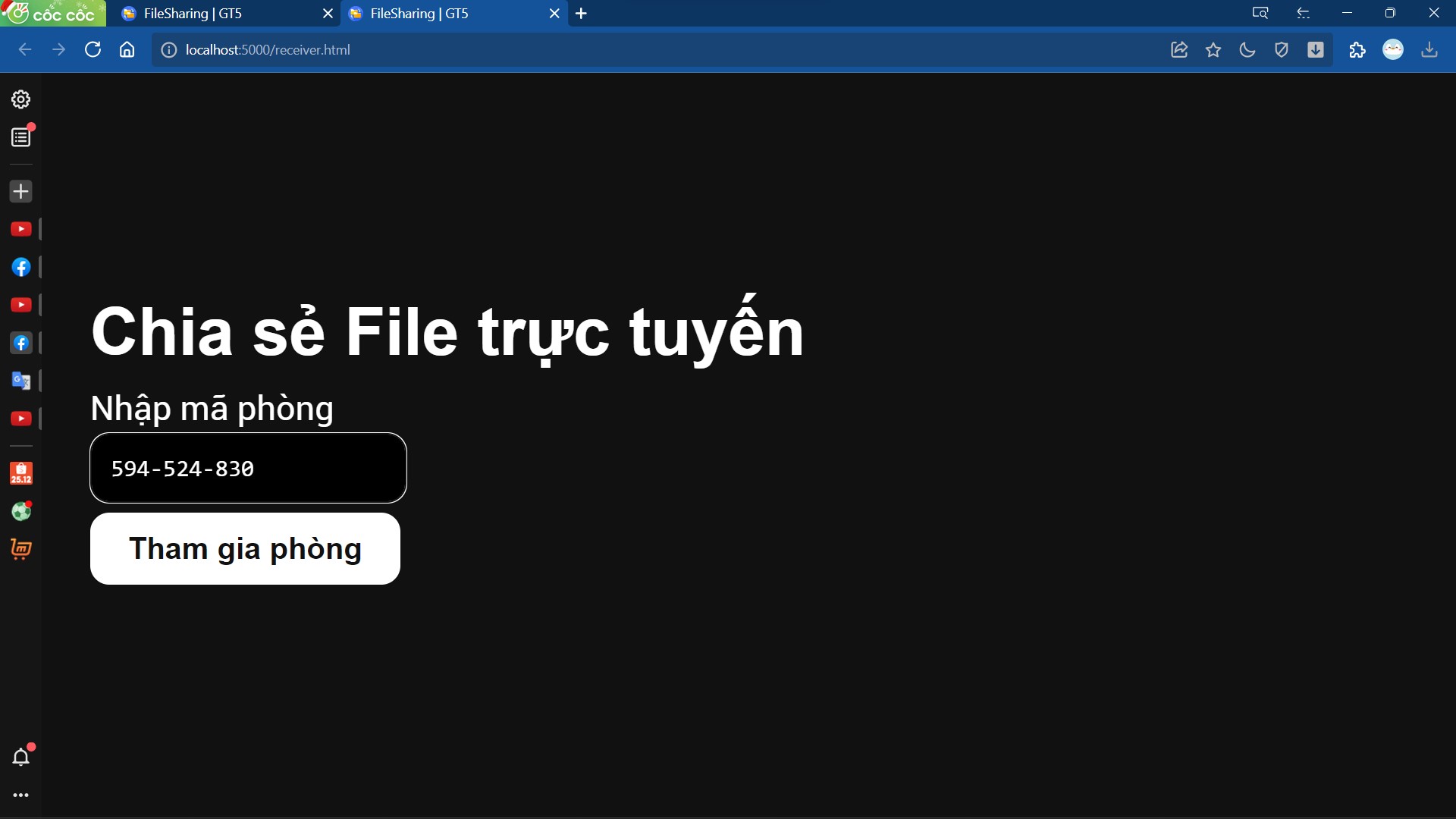This screenshot has height=819, width=1456.
Task: Open the Downloads icon in the toolbar
Action: (1430, 49)
